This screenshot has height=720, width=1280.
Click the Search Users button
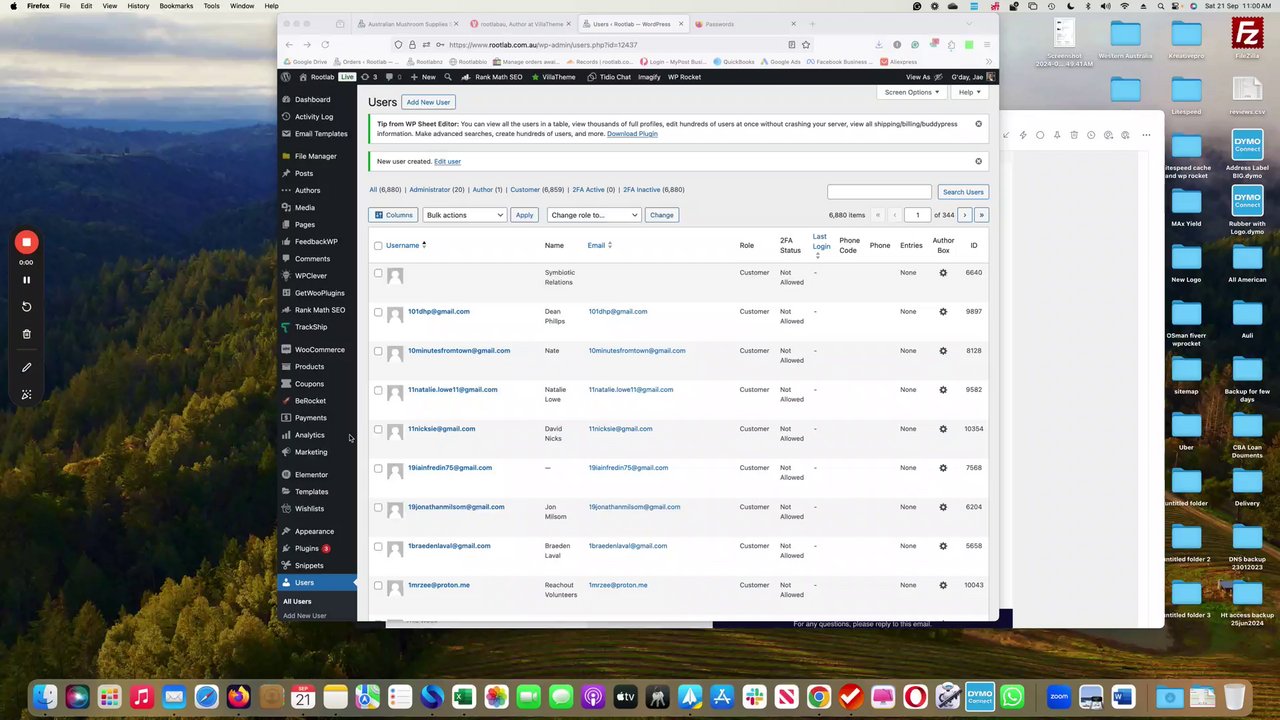click(963, 192)
